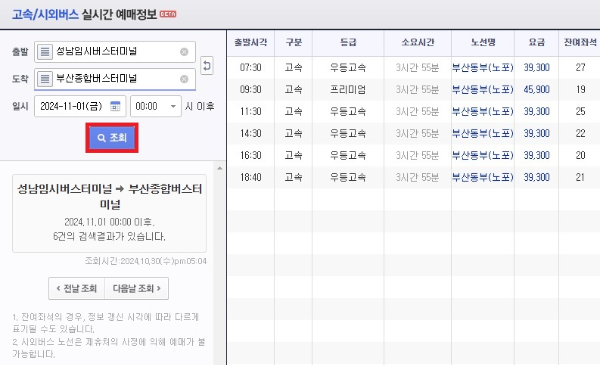Expand the 00:00 time dropdown

pos(156,106)
